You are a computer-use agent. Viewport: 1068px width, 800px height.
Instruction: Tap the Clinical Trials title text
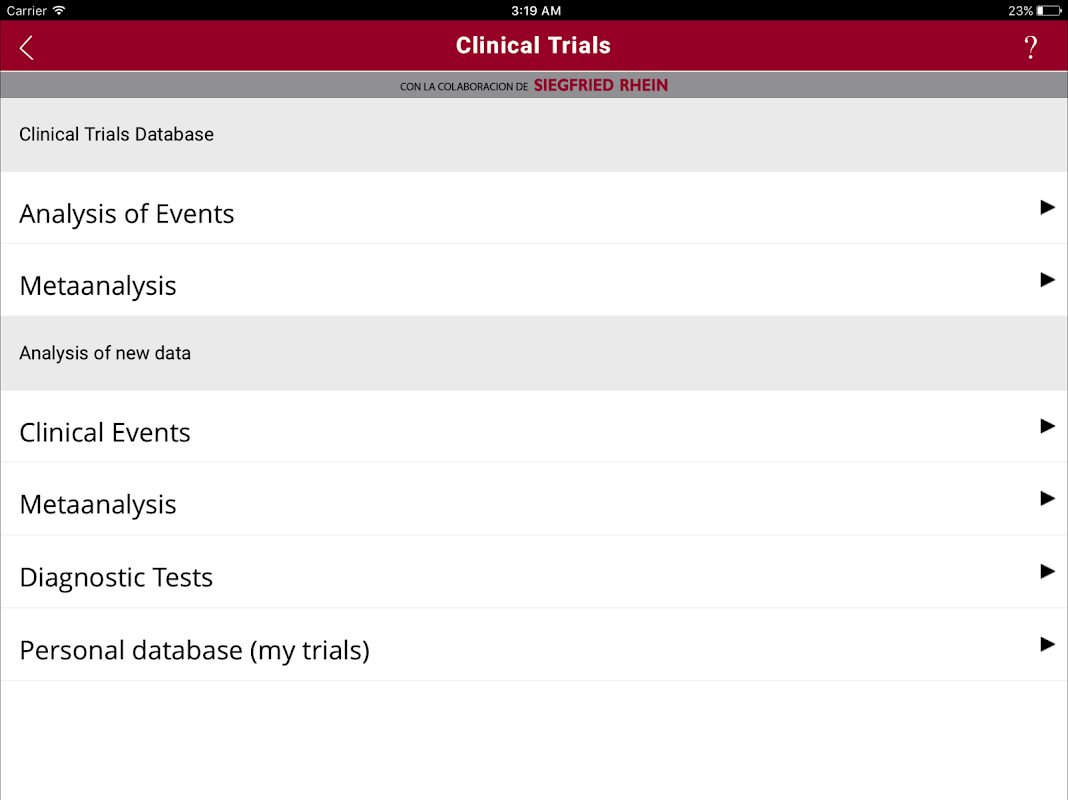[x=533, y=46]
